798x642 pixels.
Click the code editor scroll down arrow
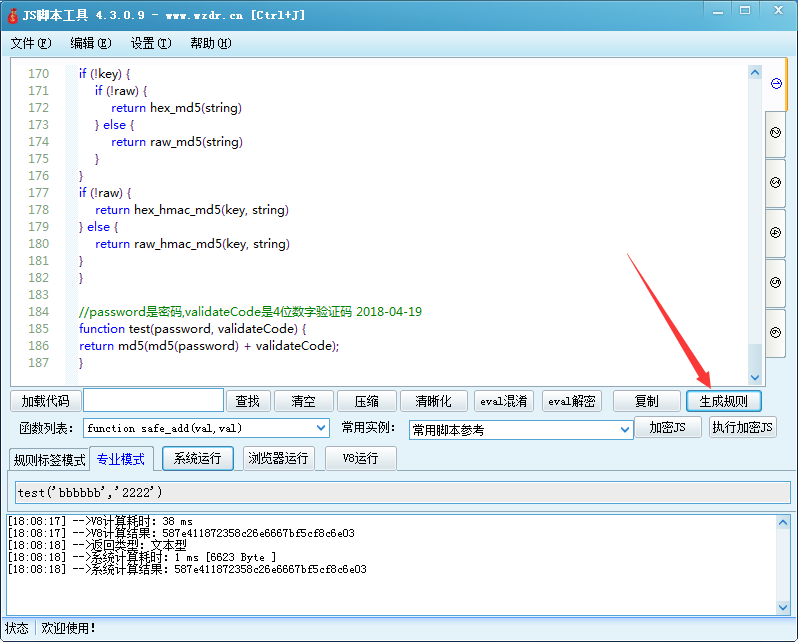tap(755, 377)
